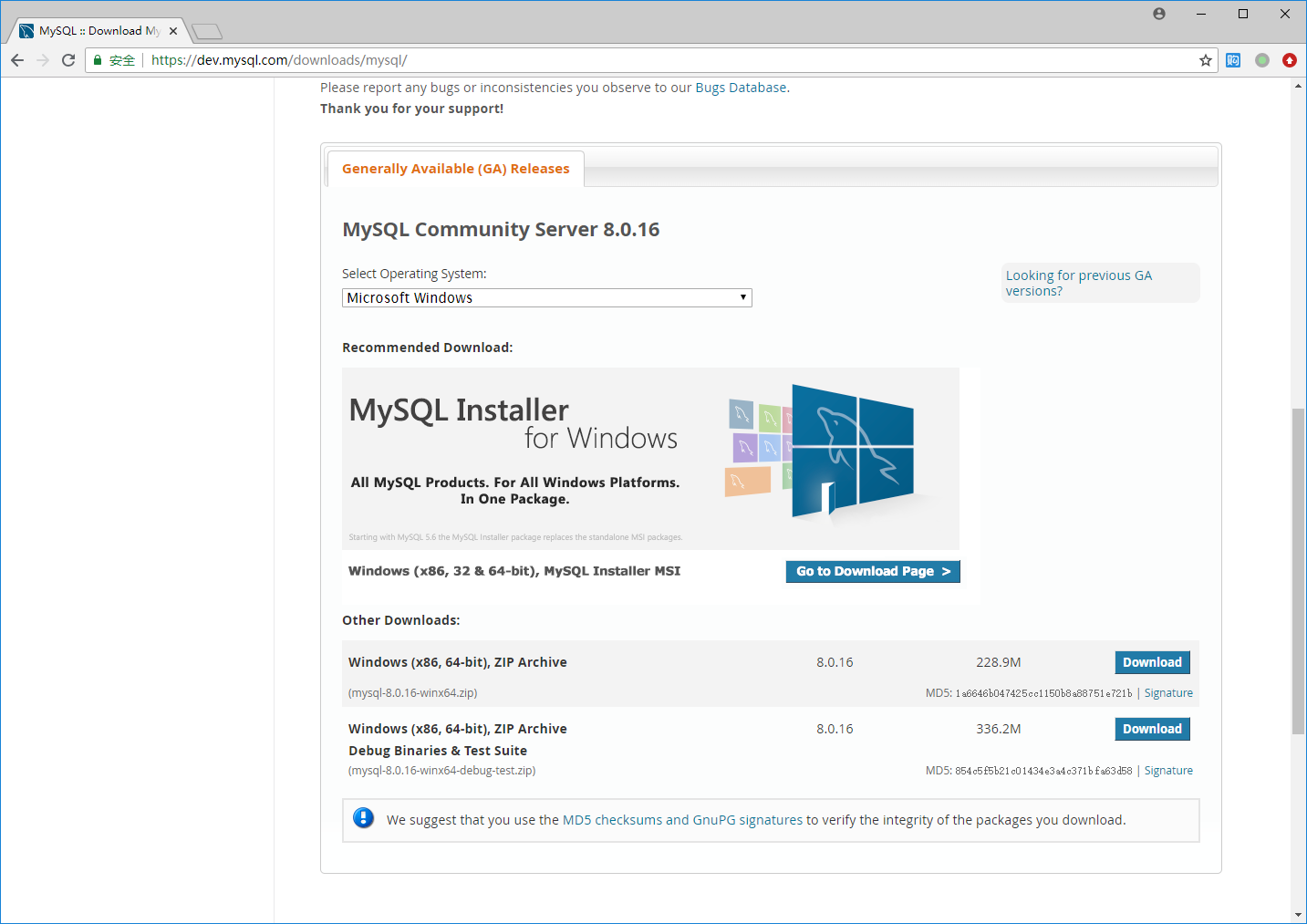Click the vertical scrollbar thumb
Viewport: 1307px width, 924px height.
coord(1298,572)
